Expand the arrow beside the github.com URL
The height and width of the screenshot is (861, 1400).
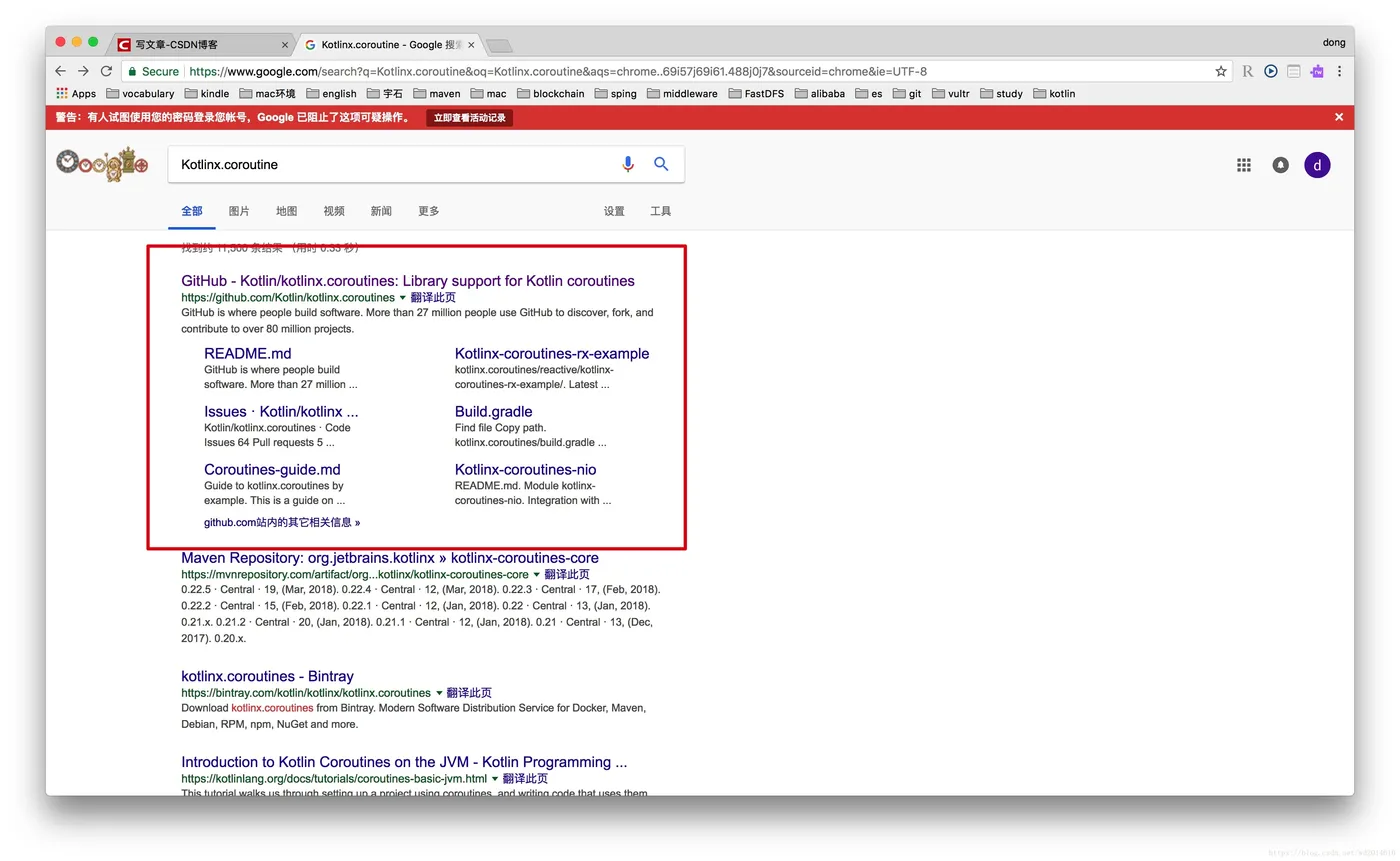403,298
